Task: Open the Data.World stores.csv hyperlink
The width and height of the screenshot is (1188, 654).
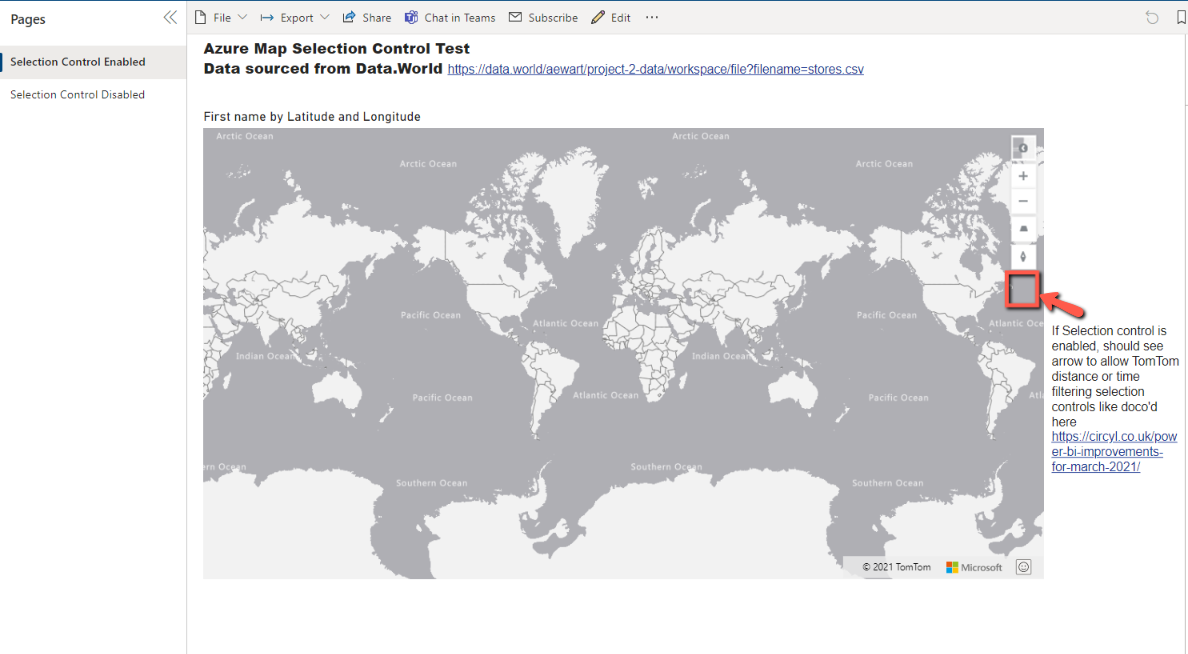Action: tap(654, 69)
